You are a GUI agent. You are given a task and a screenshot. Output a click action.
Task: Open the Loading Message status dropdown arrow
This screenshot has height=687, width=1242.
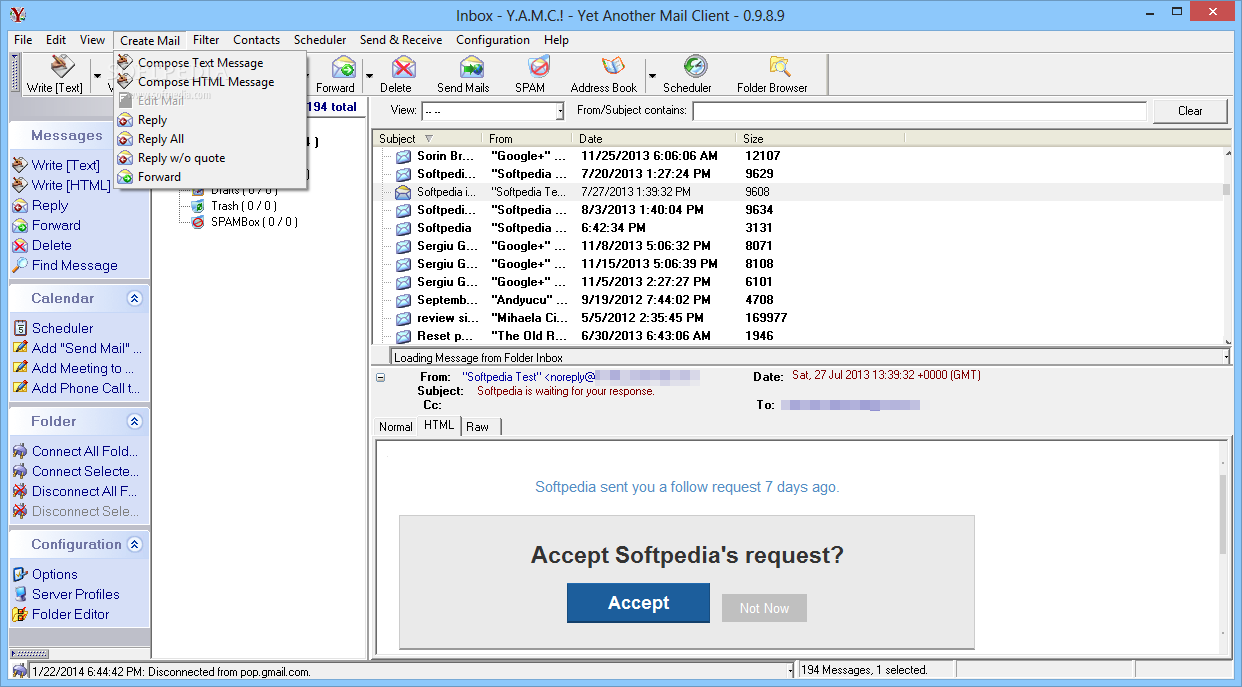[1226, 357]
